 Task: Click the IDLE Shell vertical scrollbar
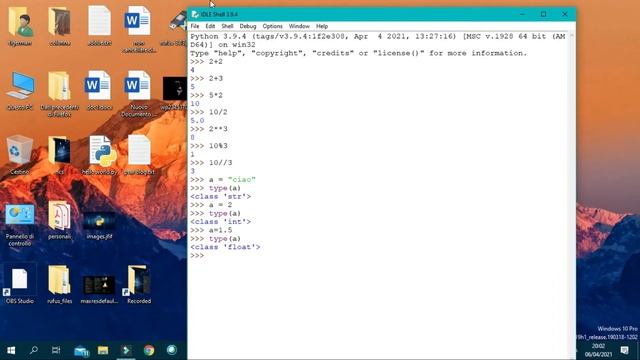[x=571, y=196]
